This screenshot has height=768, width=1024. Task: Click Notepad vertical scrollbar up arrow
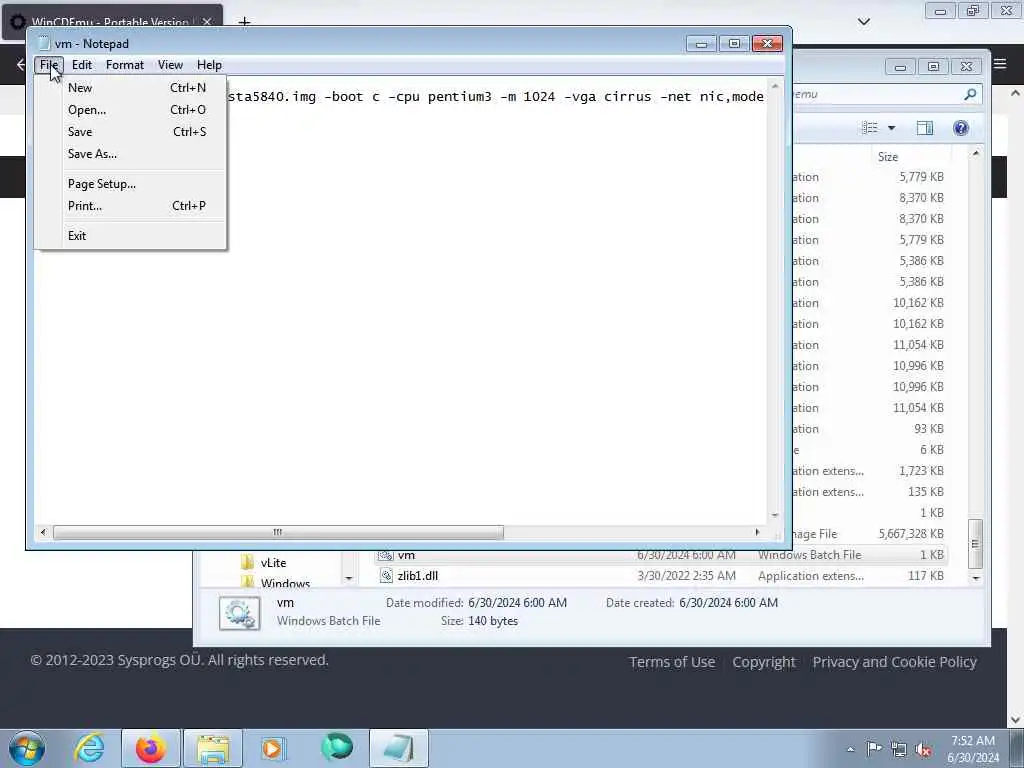[x=775, y=86]
